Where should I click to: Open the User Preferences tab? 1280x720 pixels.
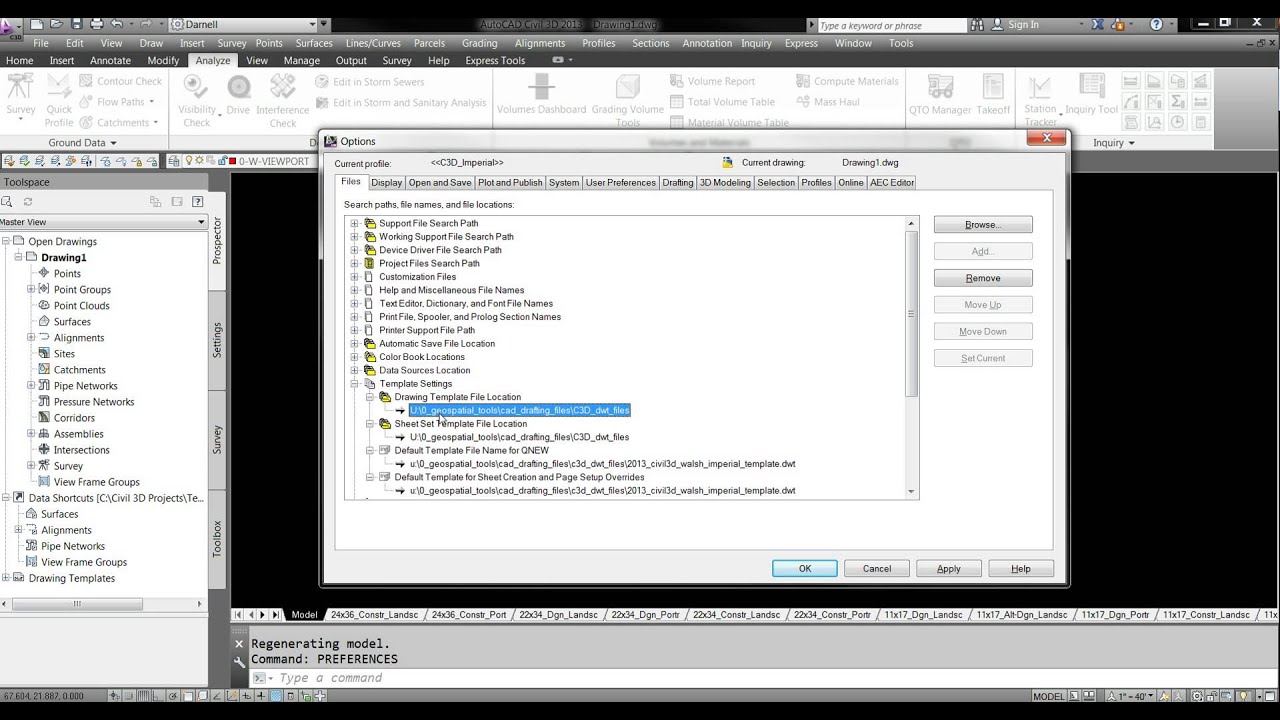(x=620, y=182)
